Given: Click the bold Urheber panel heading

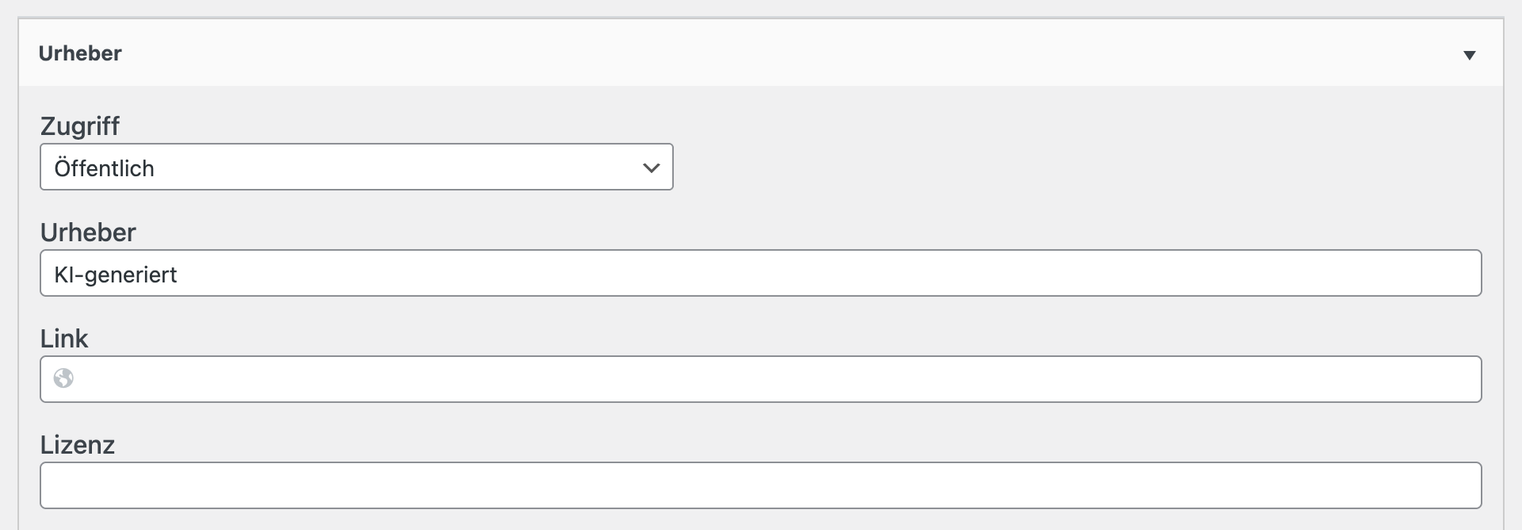Looking at the screenshot, I should point(80,54).
